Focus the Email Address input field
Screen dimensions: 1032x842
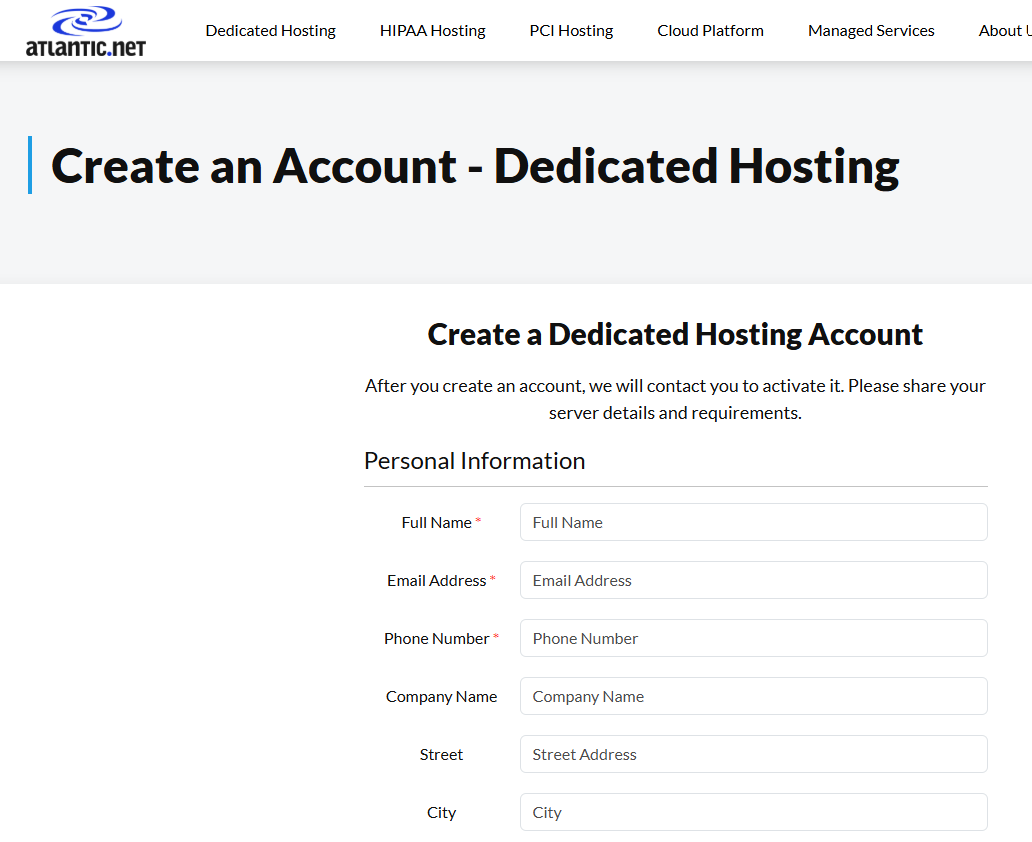pyautogui.click(x=754, y=580)
